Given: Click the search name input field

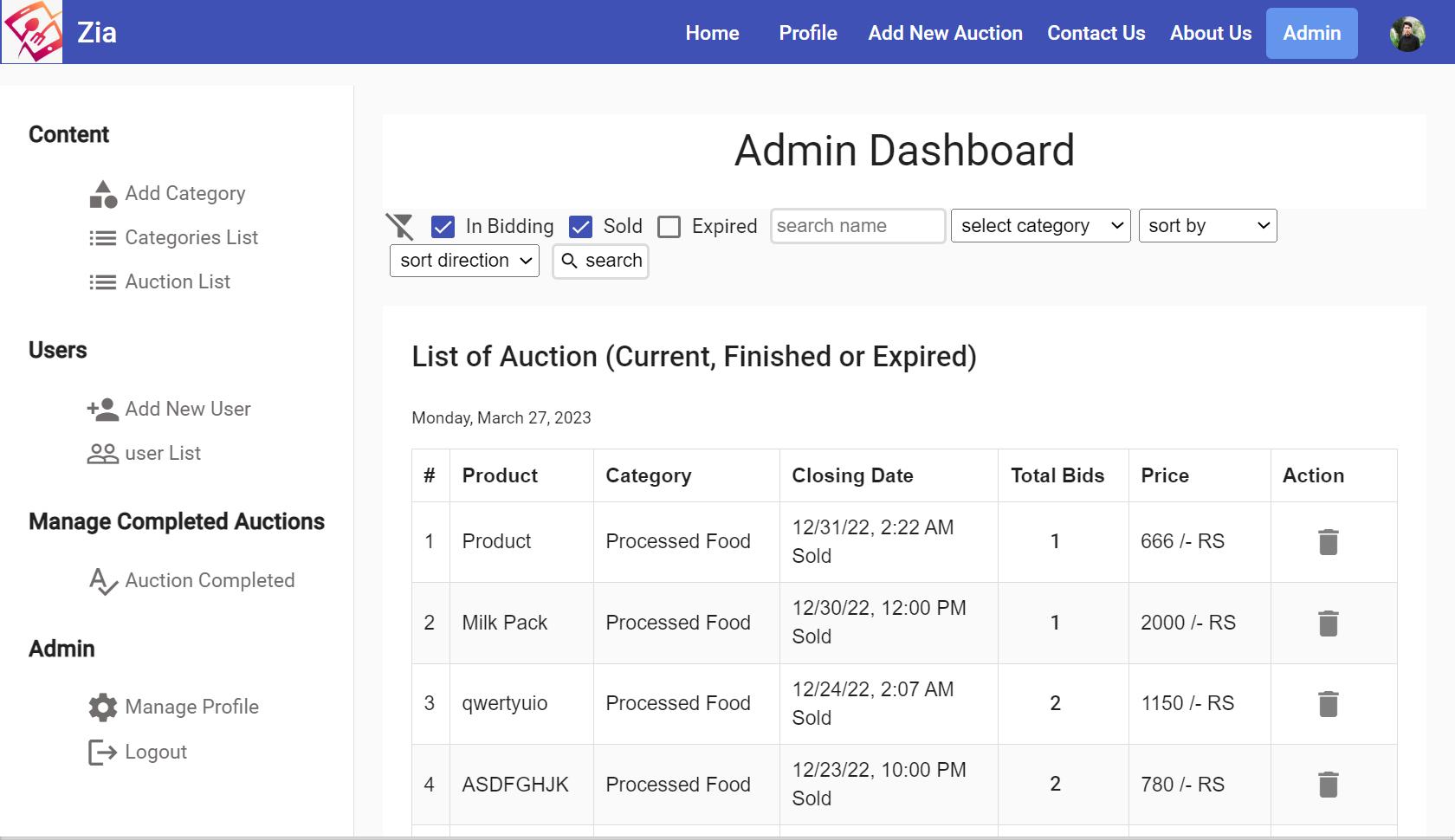Looking at the screenshot, I should (857, 226).
